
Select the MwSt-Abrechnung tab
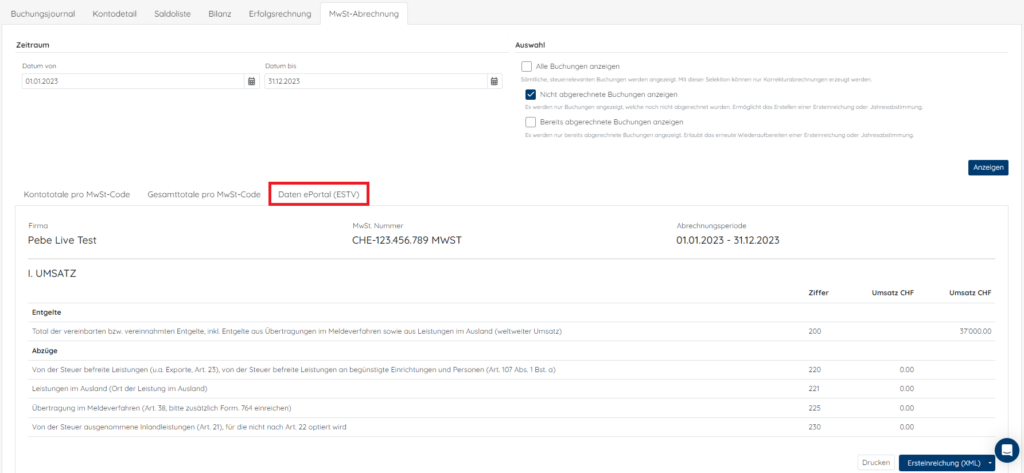point(364,14)
